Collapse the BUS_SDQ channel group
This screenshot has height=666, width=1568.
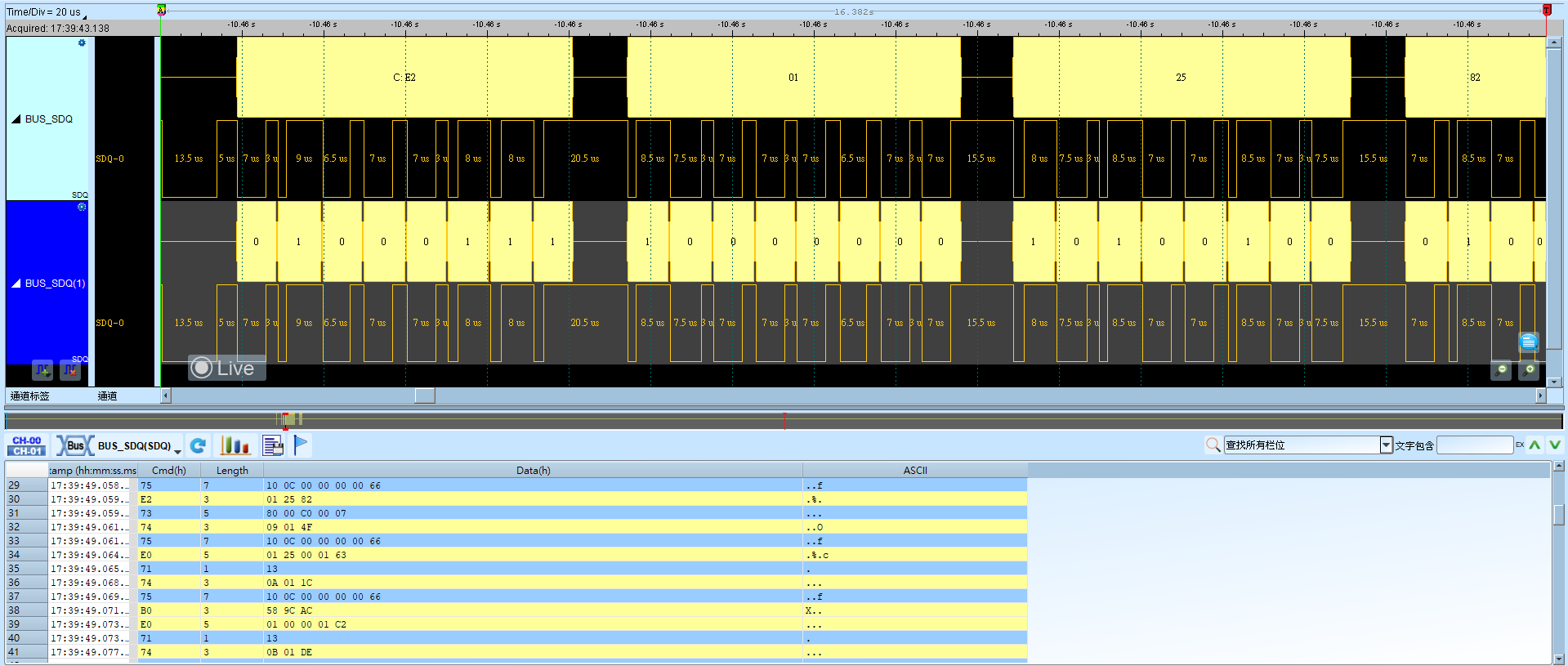[16, 119]
